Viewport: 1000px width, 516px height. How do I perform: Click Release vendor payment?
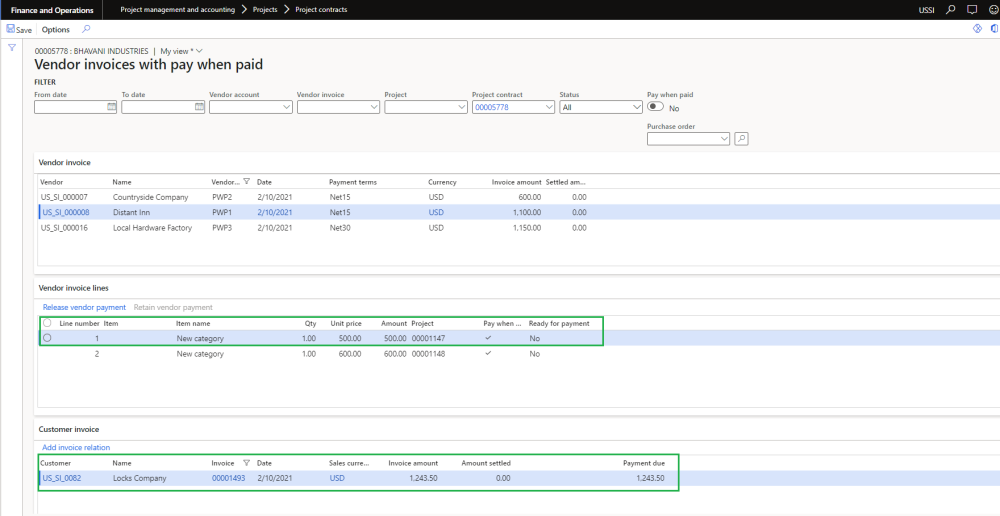84,307
